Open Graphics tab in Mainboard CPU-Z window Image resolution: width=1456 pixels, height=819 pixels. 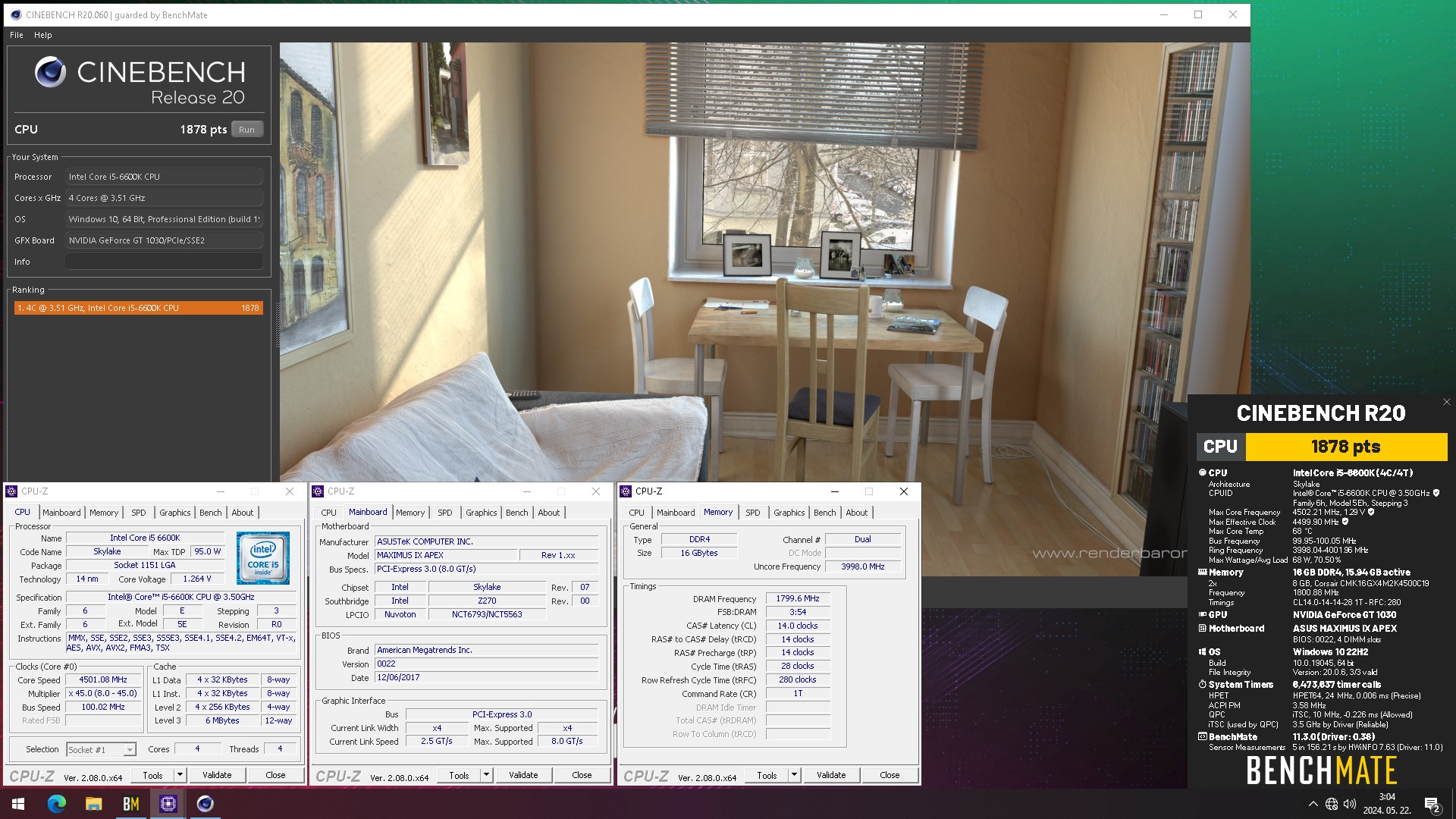click(482, 513)
